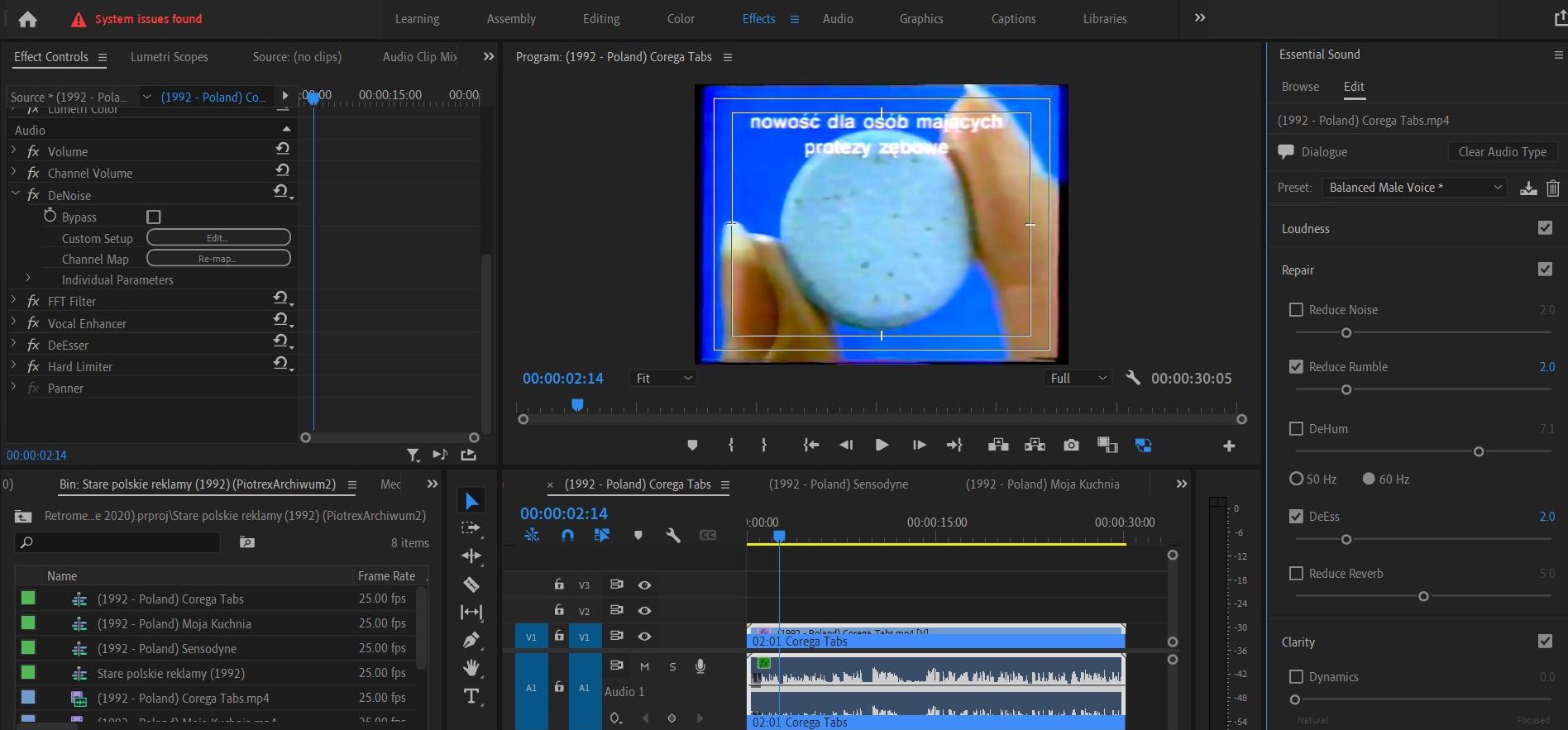Image resolution: width=1568 pixels, height=730 pixels.
Task: Adjust the DeEss amount slider
Action: tap(1346, 539)
